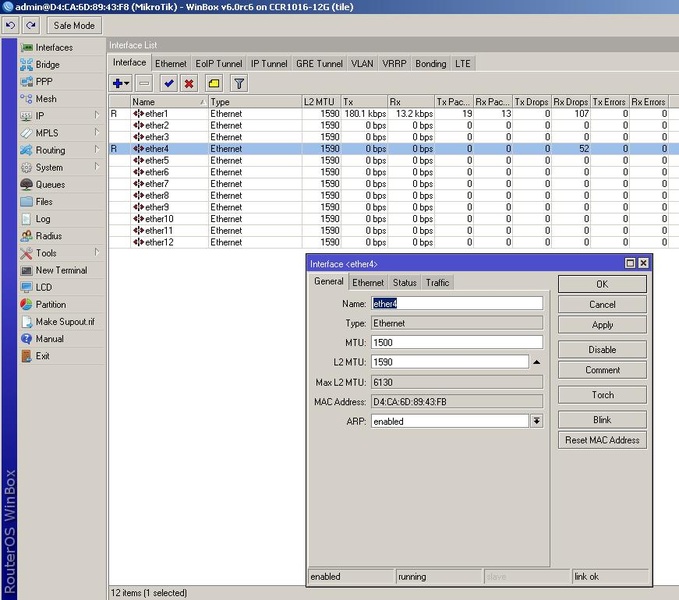Viewport: 679px width, 600px height.
Task: Select the ether1 row in interface list
Action: click(x=158, y=114)
